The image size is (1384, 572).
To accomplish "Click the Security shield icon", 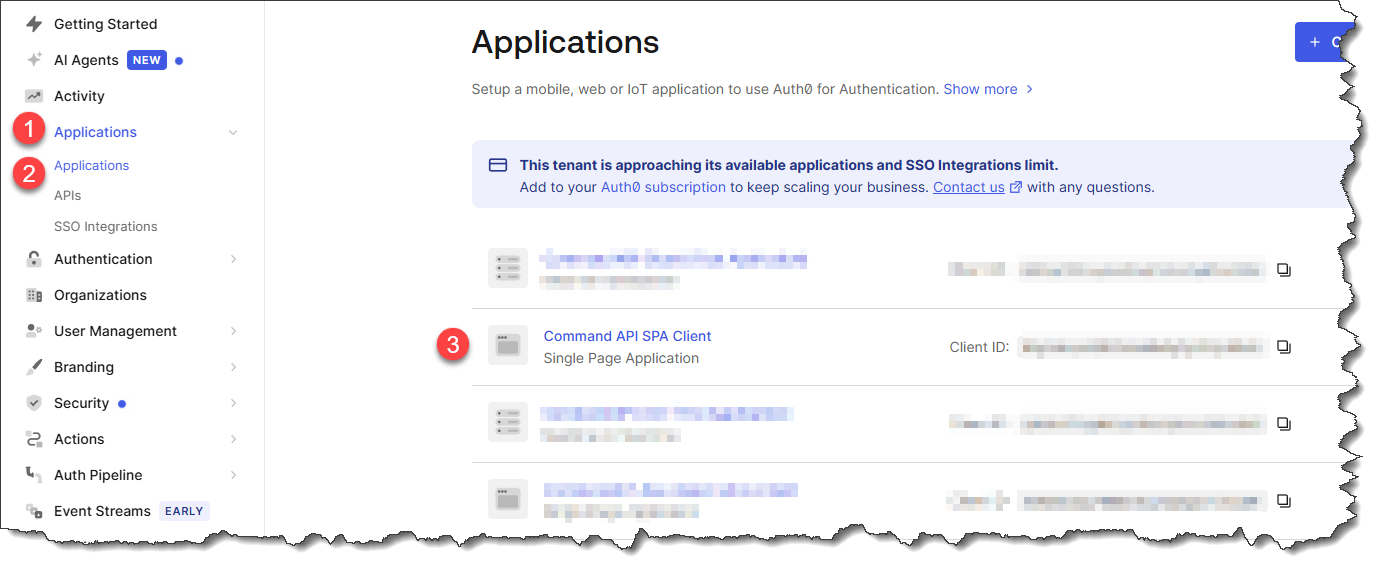I will click(34, 403).
